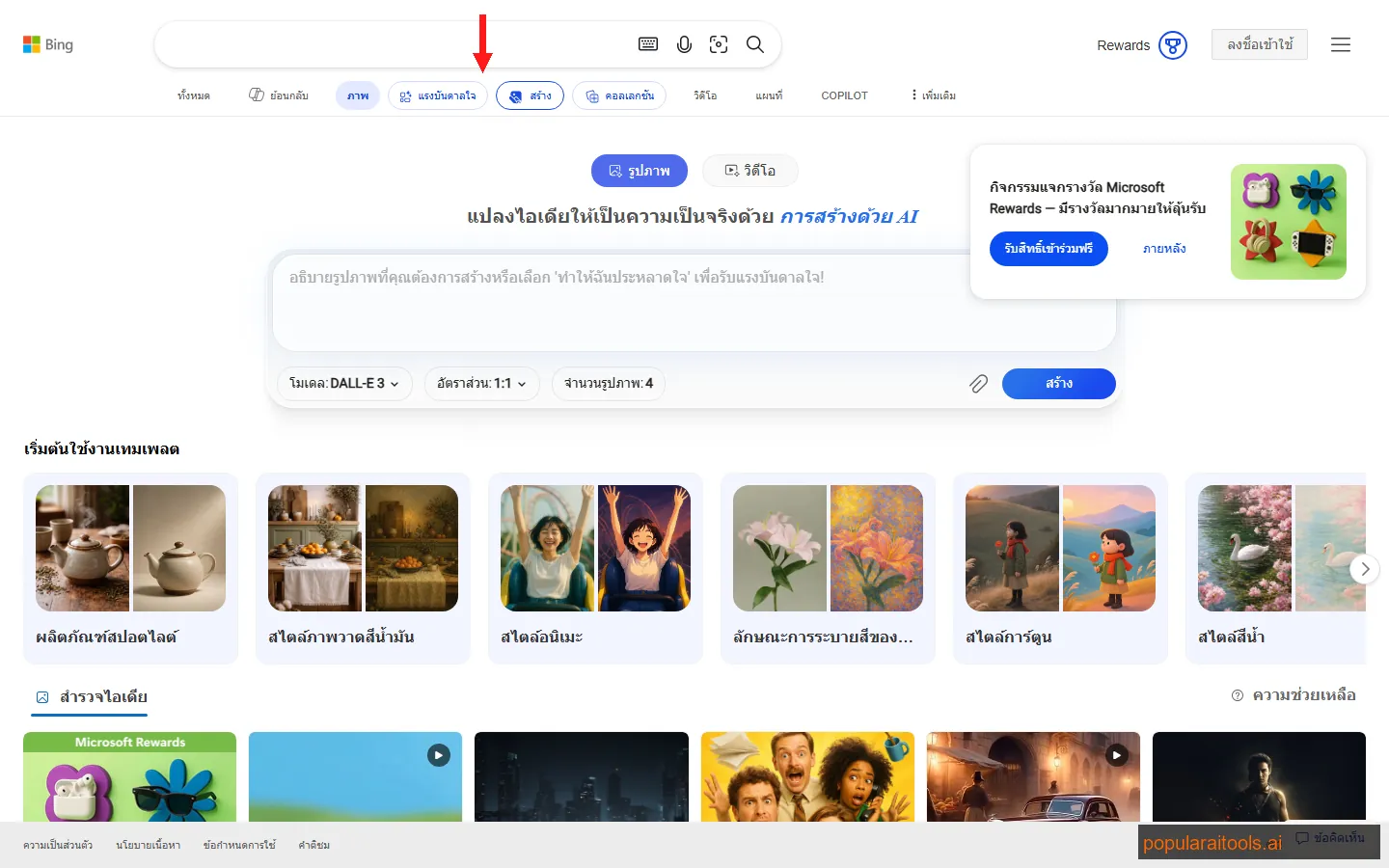The image size is (1389, 868).
Task: Open the คอลเลกชัน tab
Action: click(x=619, y=95)
